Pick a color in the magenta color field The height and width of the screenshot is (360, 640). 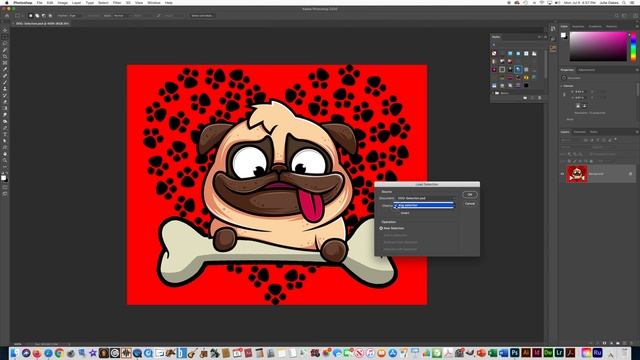598,47
